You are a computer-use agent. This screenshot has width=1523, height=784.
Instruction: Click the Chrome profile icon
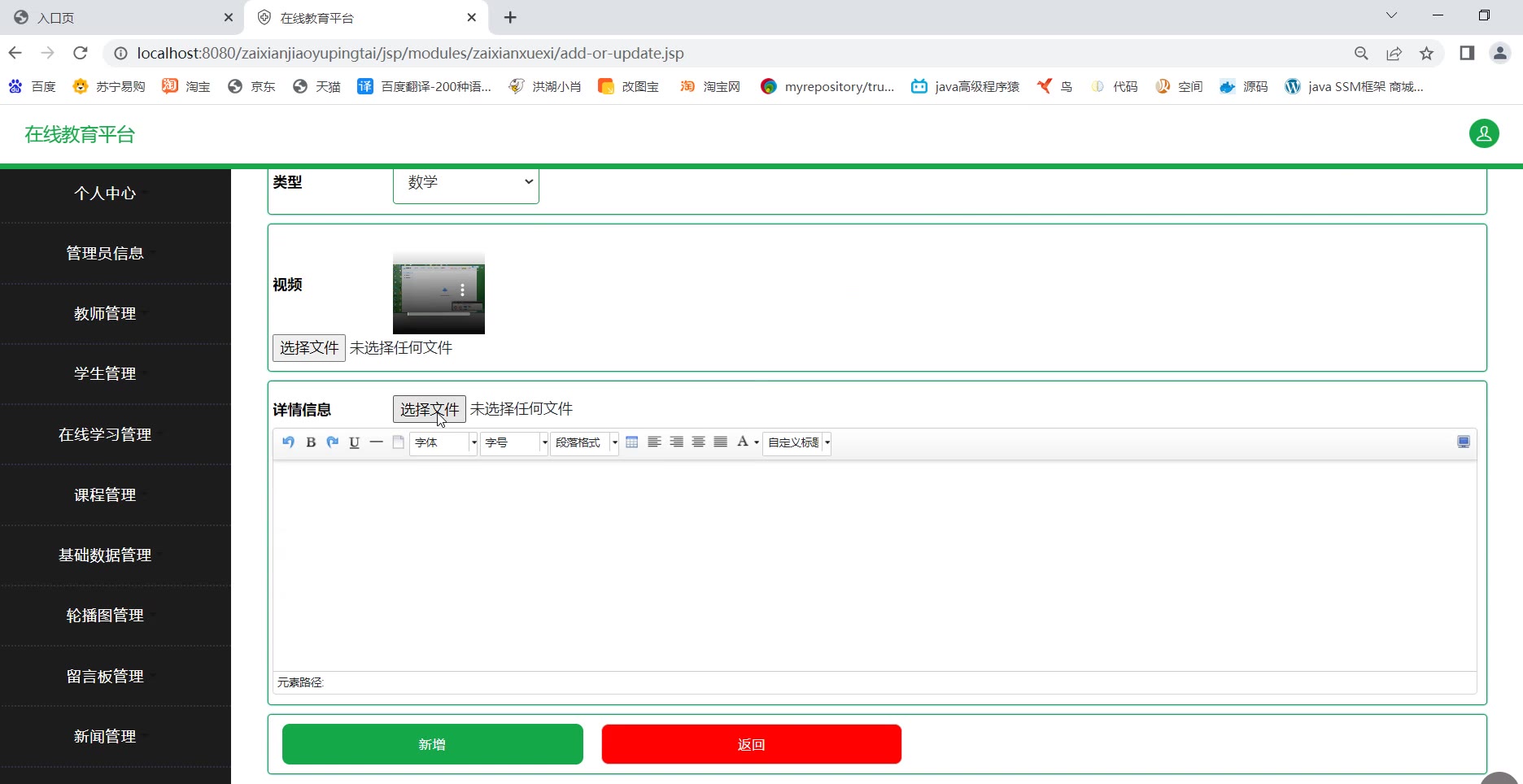1499,53
